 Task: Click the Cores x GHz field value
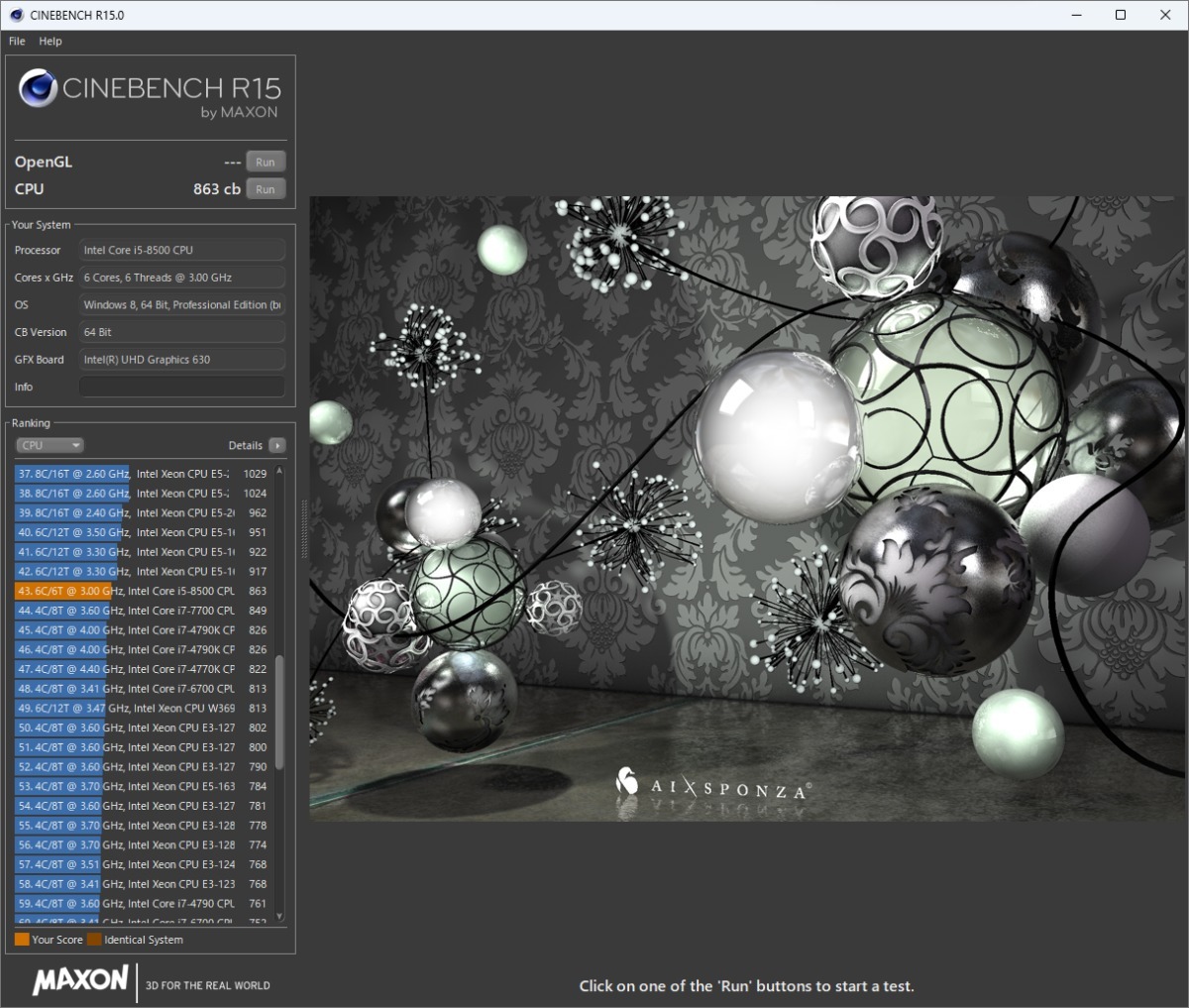[x=182, y=278]
